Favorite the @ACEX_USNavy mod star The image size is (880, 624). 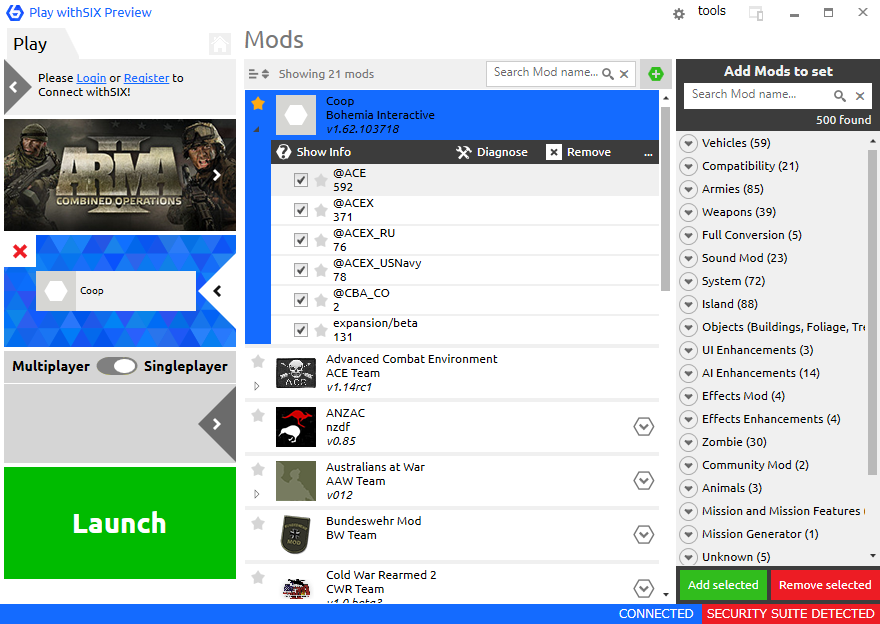pos(321,270)
